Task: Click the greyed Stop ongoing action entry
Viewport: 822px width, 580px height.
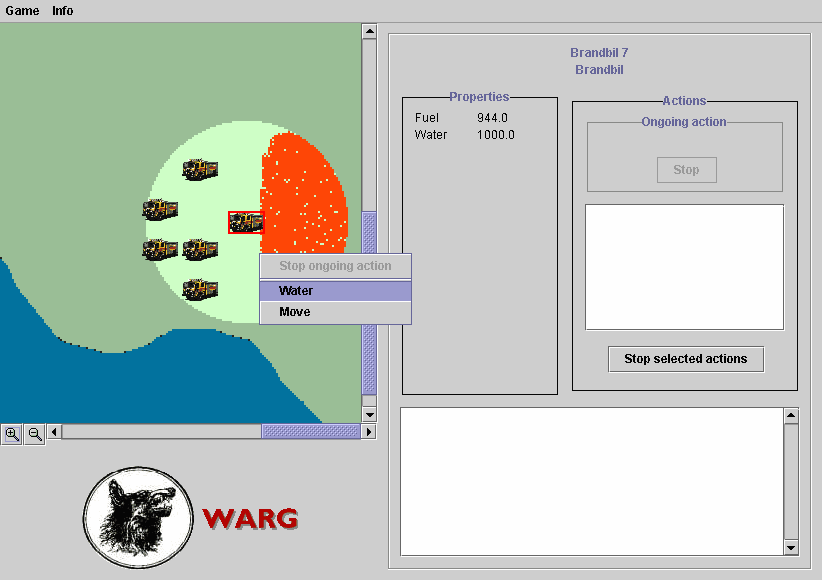Action: (335, 266)
